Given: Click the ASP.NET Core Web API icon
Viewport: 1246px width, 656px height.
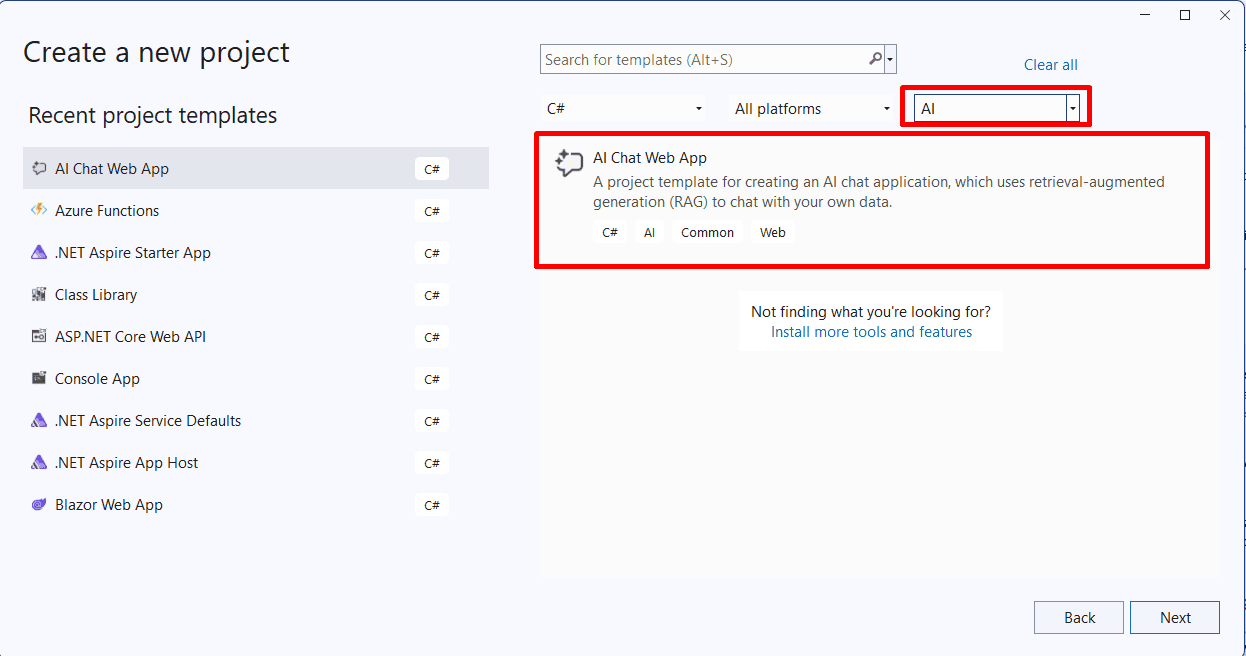Looking at the screenshot, I should click(39, 336).
